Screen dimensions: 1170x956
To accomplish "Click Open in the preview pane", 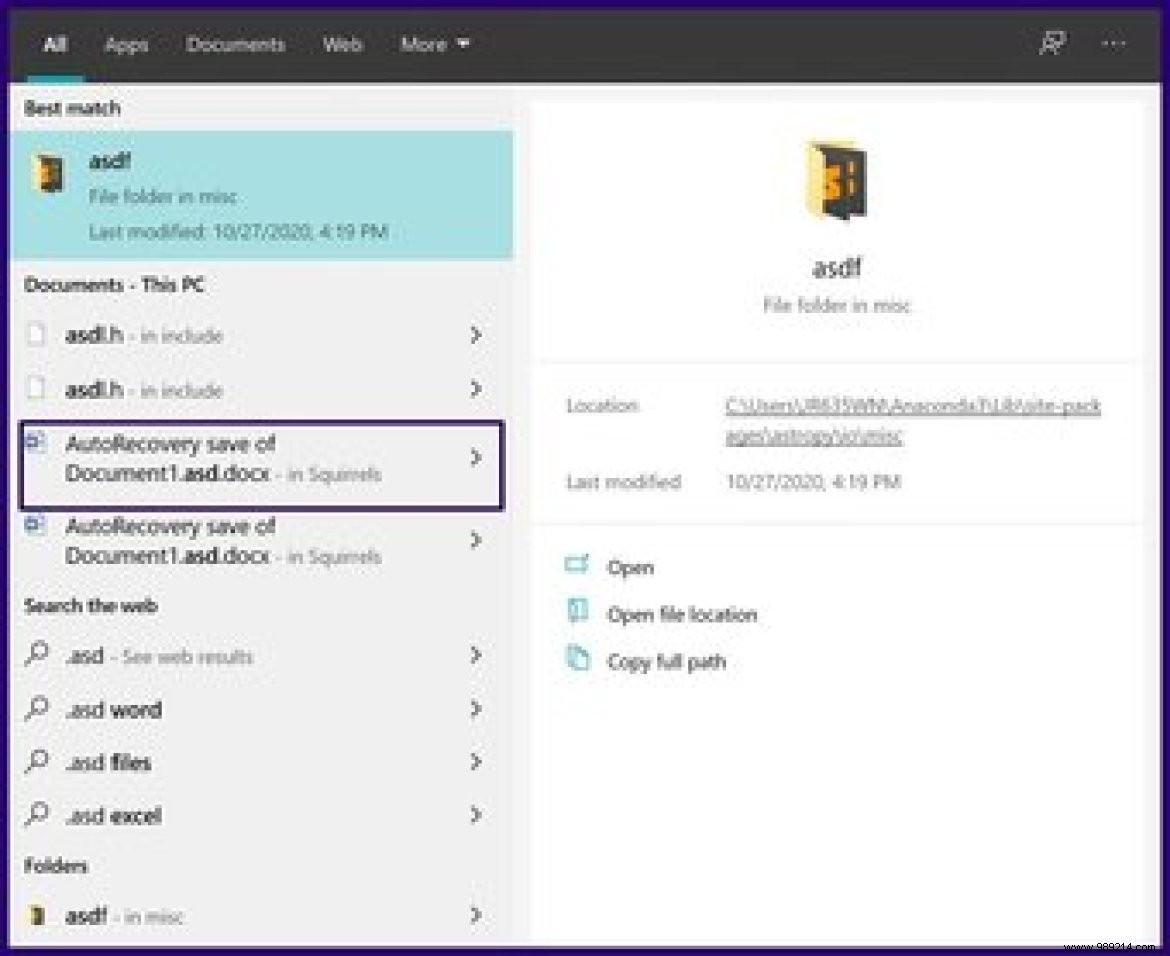I will (630, 567).
